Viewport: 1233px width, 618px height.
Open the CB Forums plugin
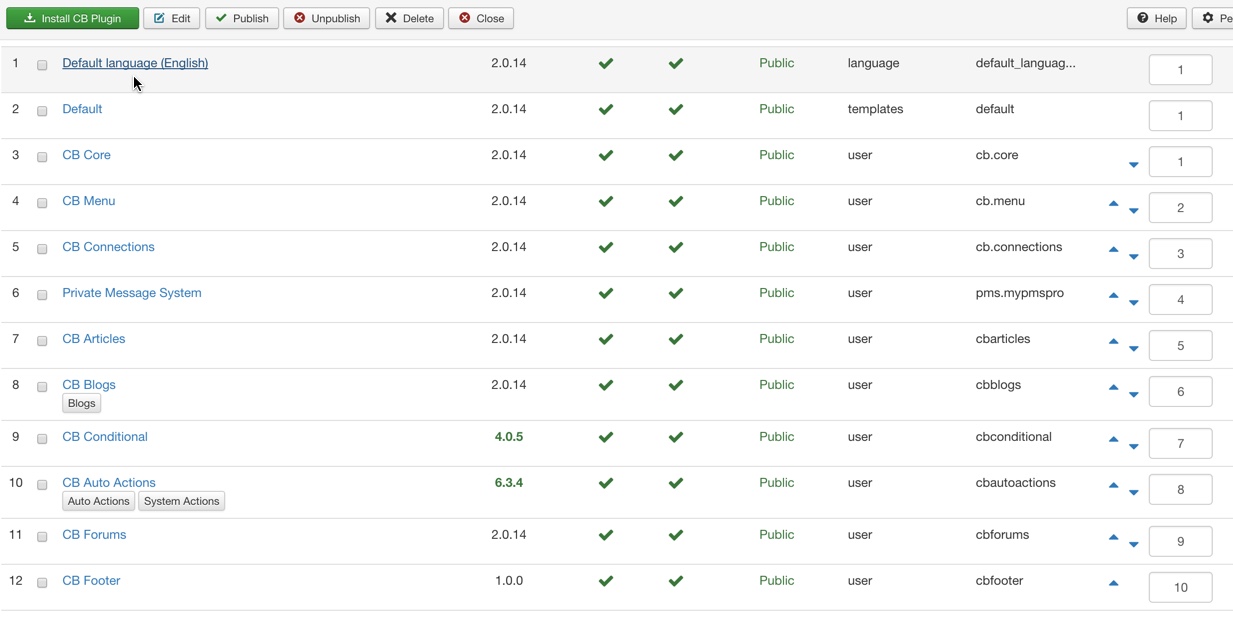(94, 535)
